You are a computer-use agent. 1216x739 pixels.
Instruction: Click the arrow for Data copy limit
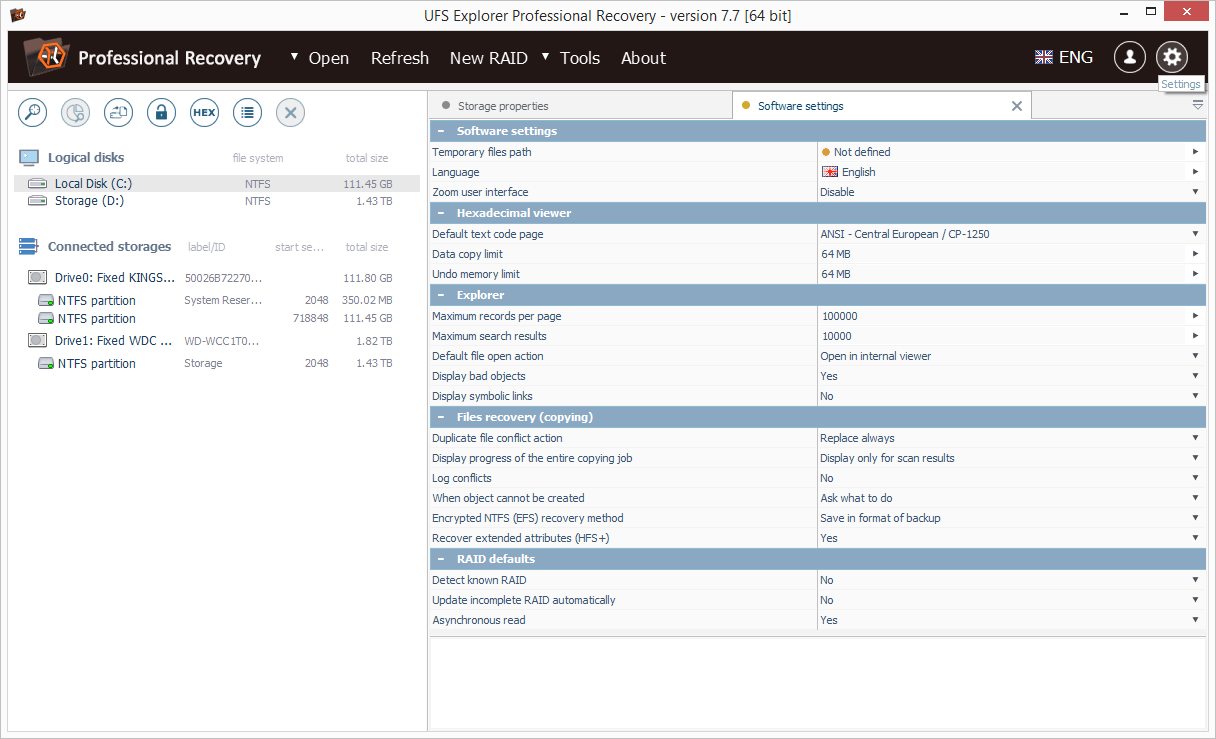1195,254
